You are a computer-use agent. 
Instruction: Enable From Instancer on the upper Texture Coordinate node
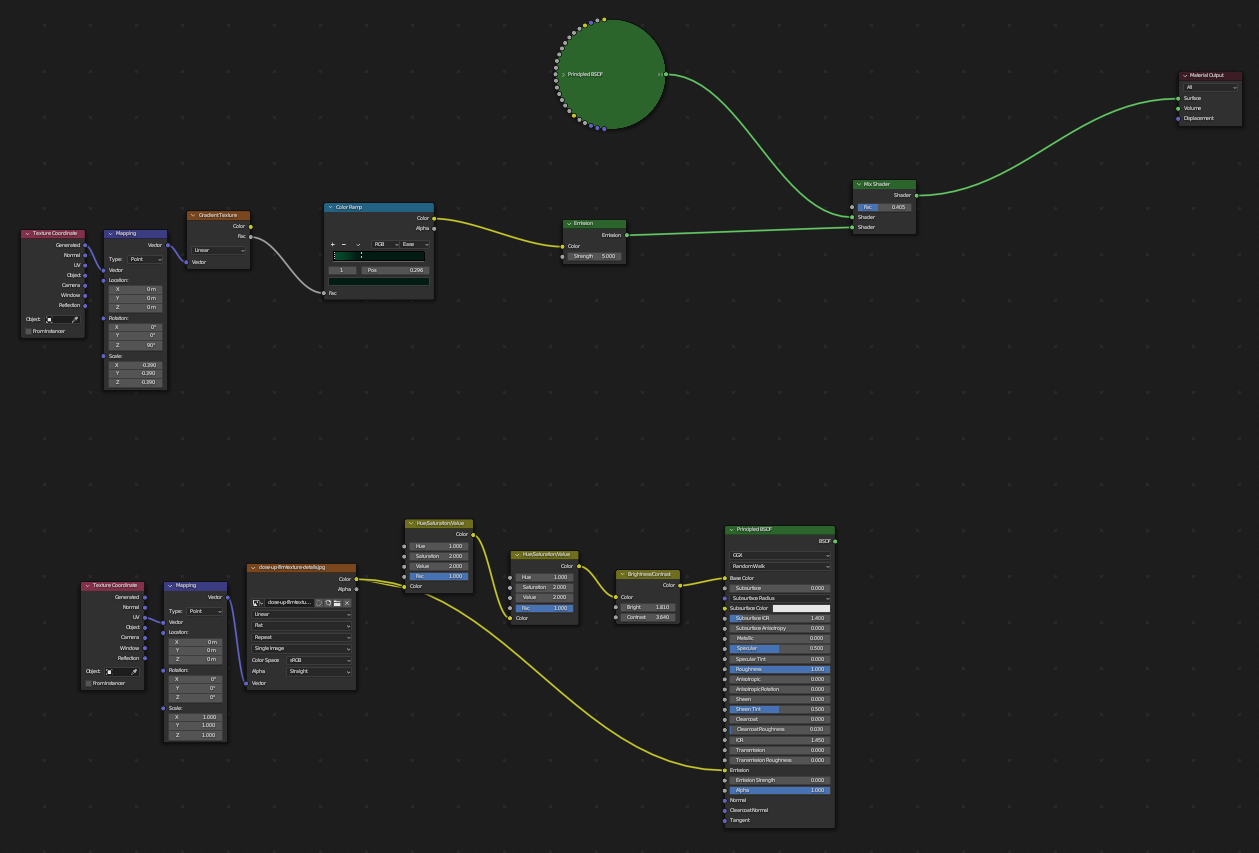(x=28, y=331)
